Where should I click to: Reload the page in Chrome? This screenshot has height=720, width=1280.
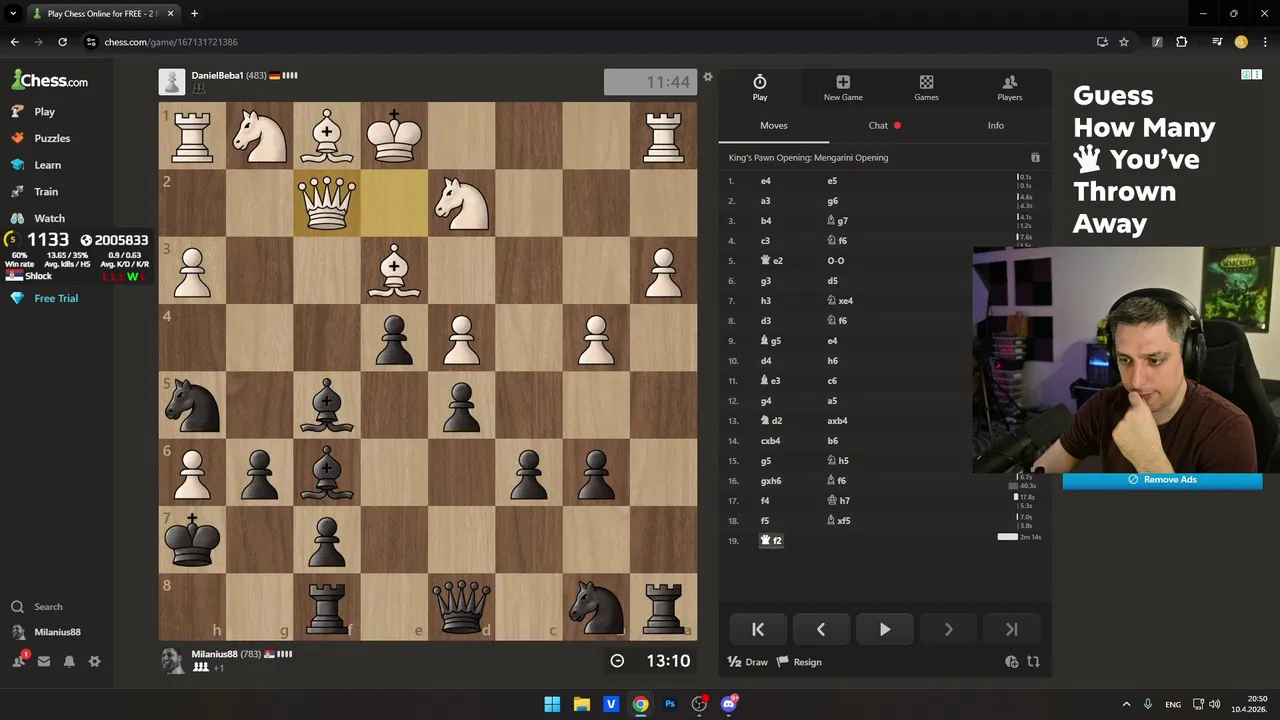click(62, 42)
